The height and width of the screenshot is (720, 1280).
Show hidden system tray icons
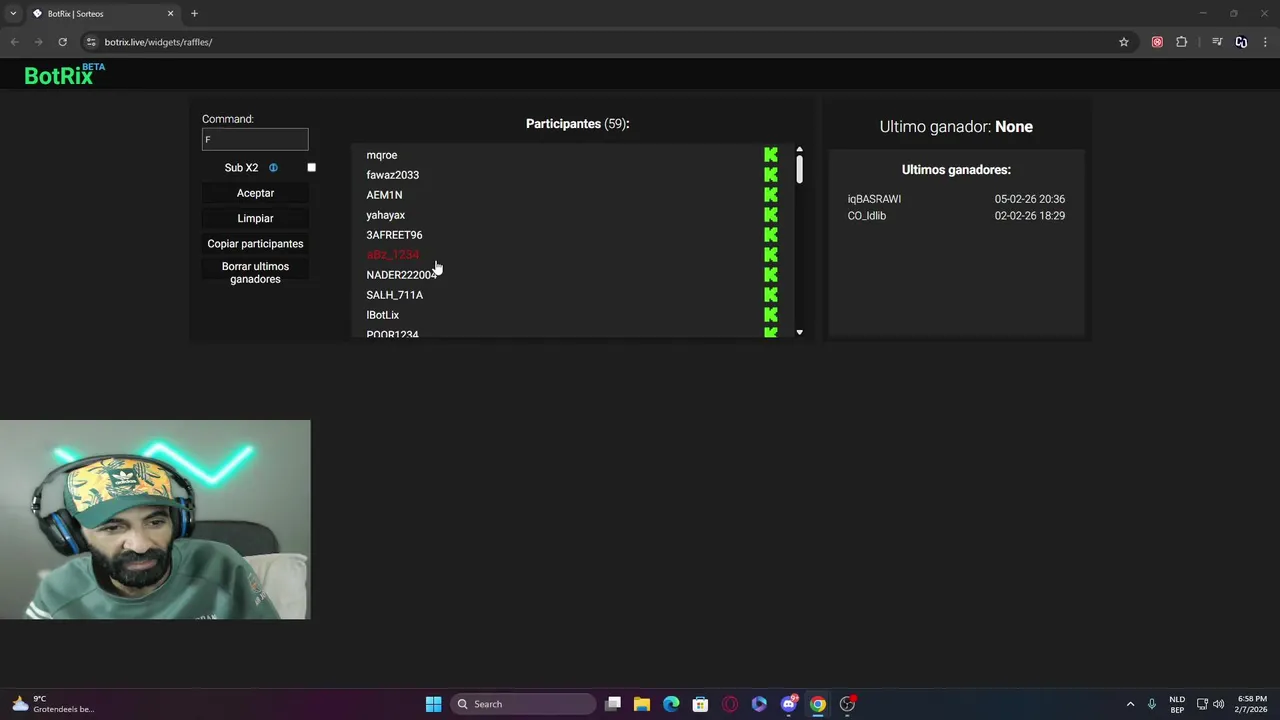(x=1130, y=704)
